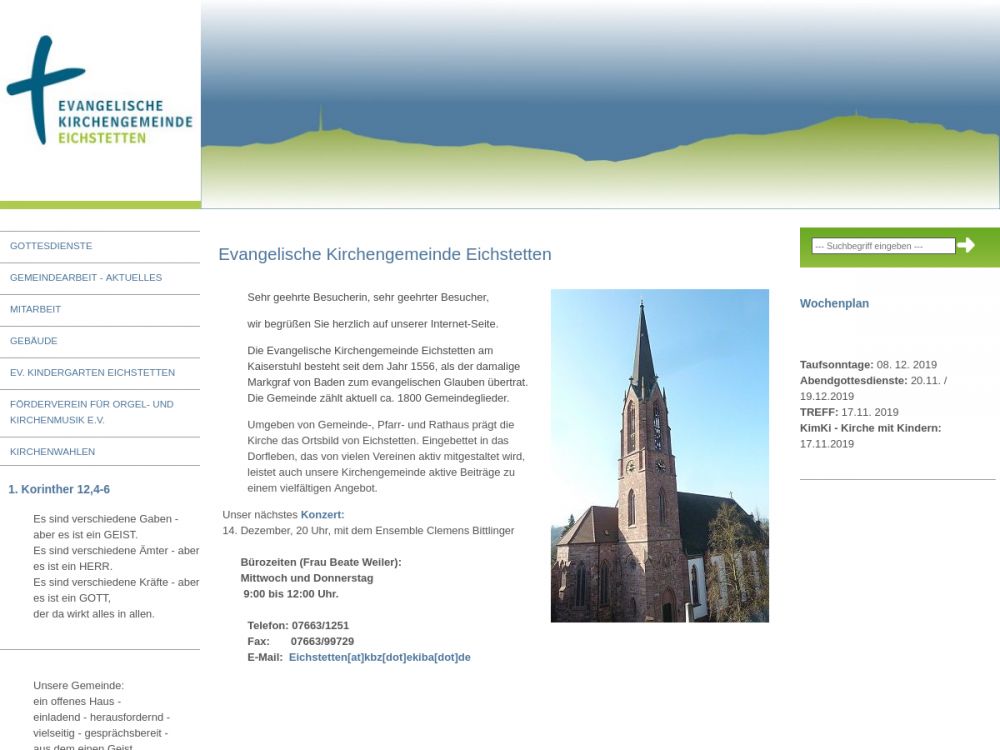Open the Gottesdienste menu item

51,246
